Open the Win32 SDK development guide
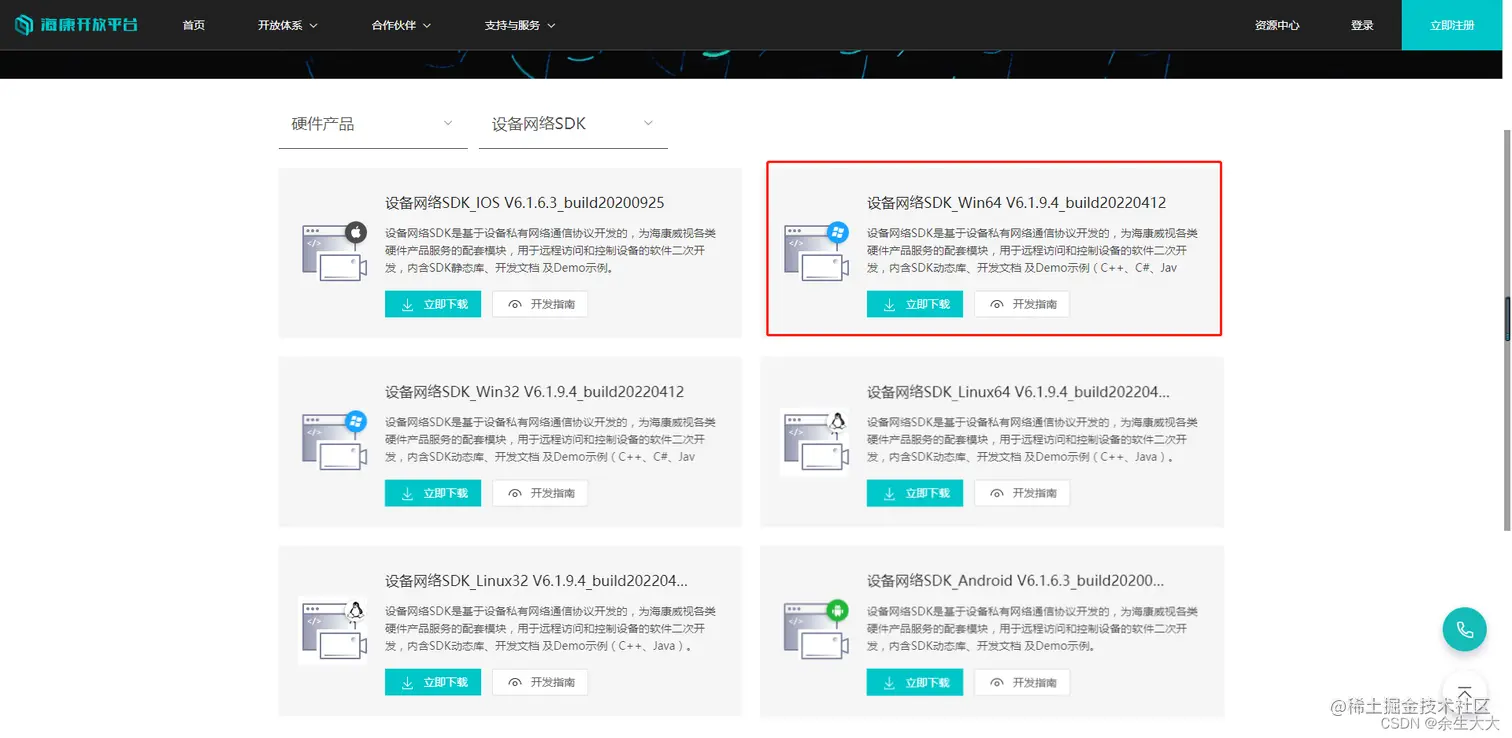The image size is (1512, 738). (540, 493)
